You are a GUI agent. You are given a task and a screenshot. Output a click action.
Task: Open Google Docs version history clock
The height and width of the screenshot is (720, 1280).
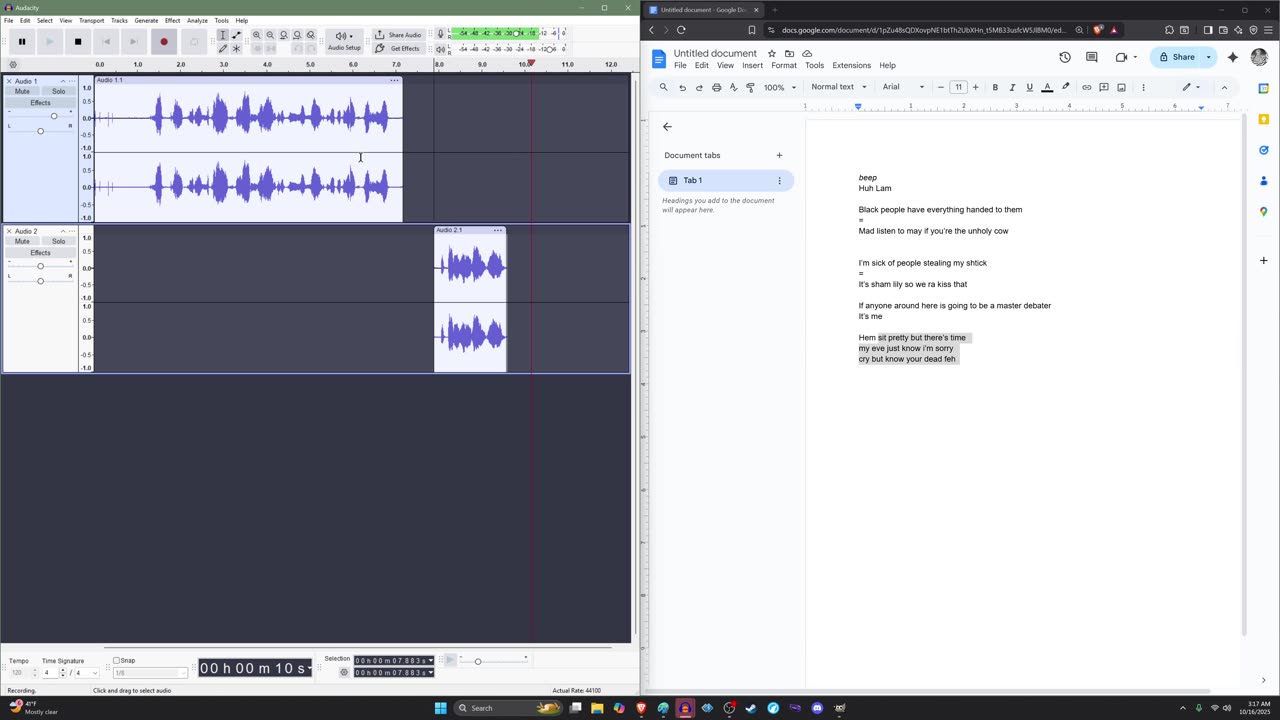(1065, 57)
